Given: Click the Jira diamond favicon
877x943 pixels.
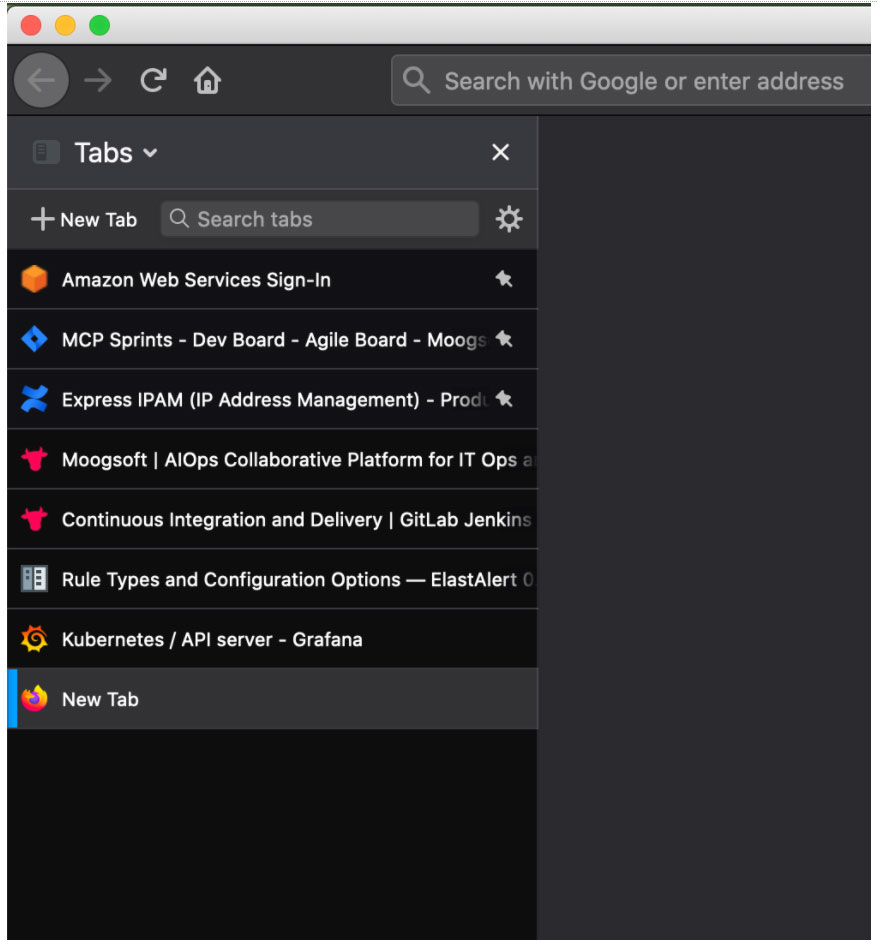Looking at the screenshot, I should (34, 339).
